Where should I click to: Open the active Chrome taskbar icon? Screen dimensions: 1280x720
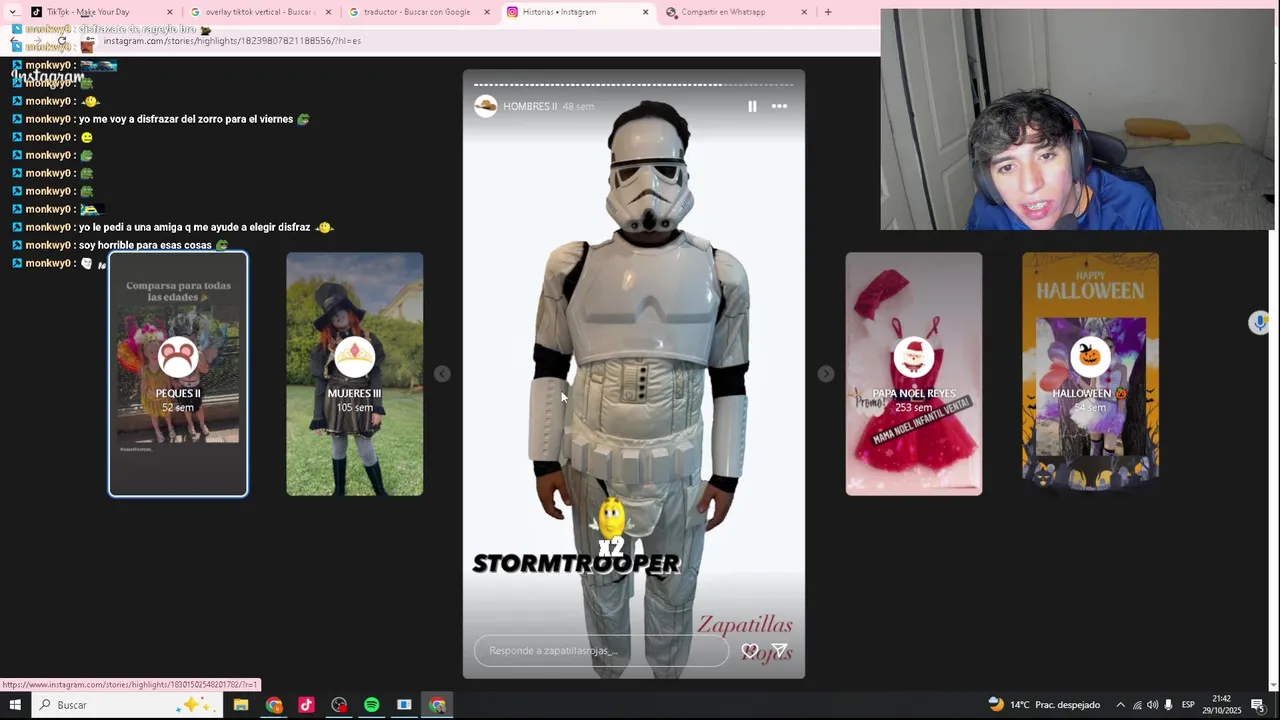point(437,705)
